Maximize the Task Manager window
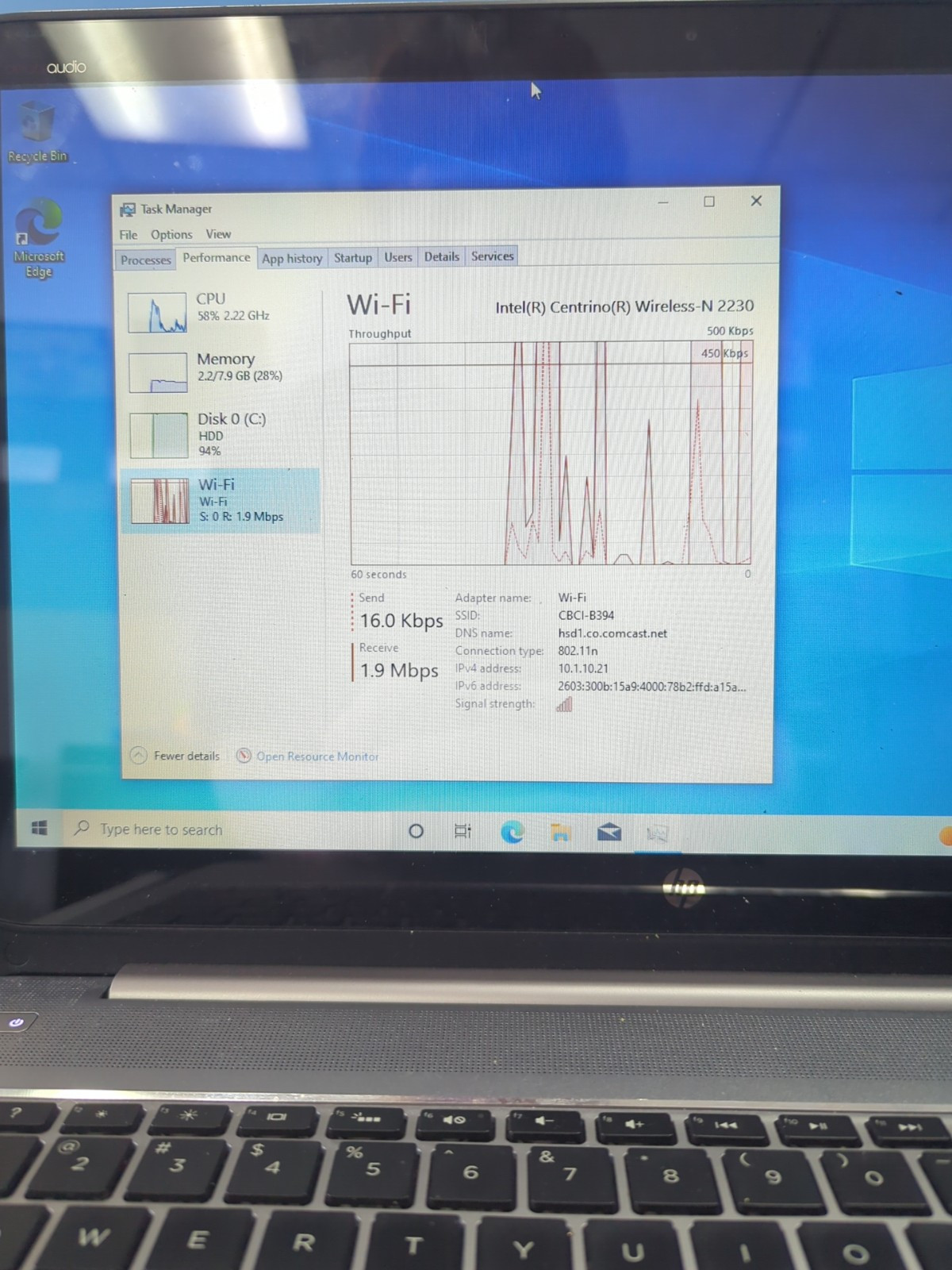Image resolution: width=952 pixels, height=1270 pixels. tap(709, 202)
